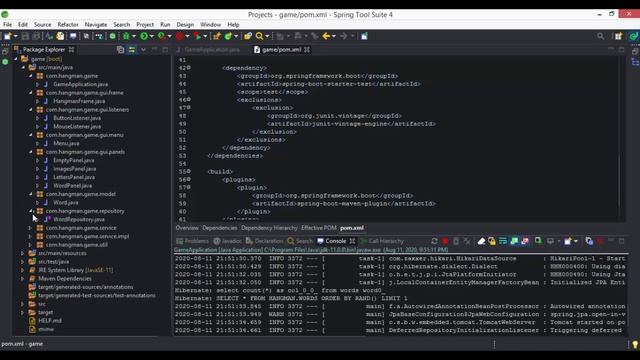This screenshot has width=640, height=360.
Task: Select HangmanFrame.java in the tree
Action: (79, 101)
